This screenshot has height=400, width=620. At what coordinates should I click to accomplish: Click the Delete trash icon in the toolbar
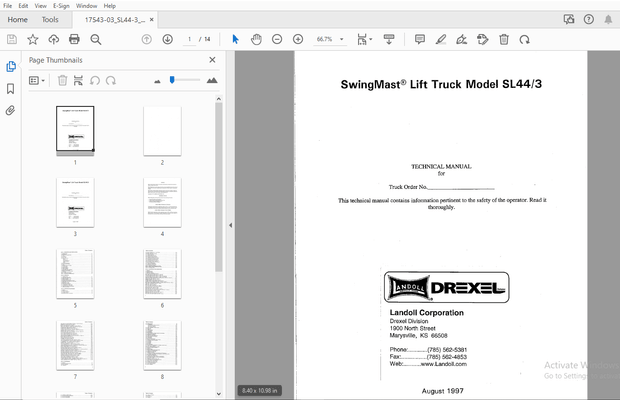click(x=504, y=39)
